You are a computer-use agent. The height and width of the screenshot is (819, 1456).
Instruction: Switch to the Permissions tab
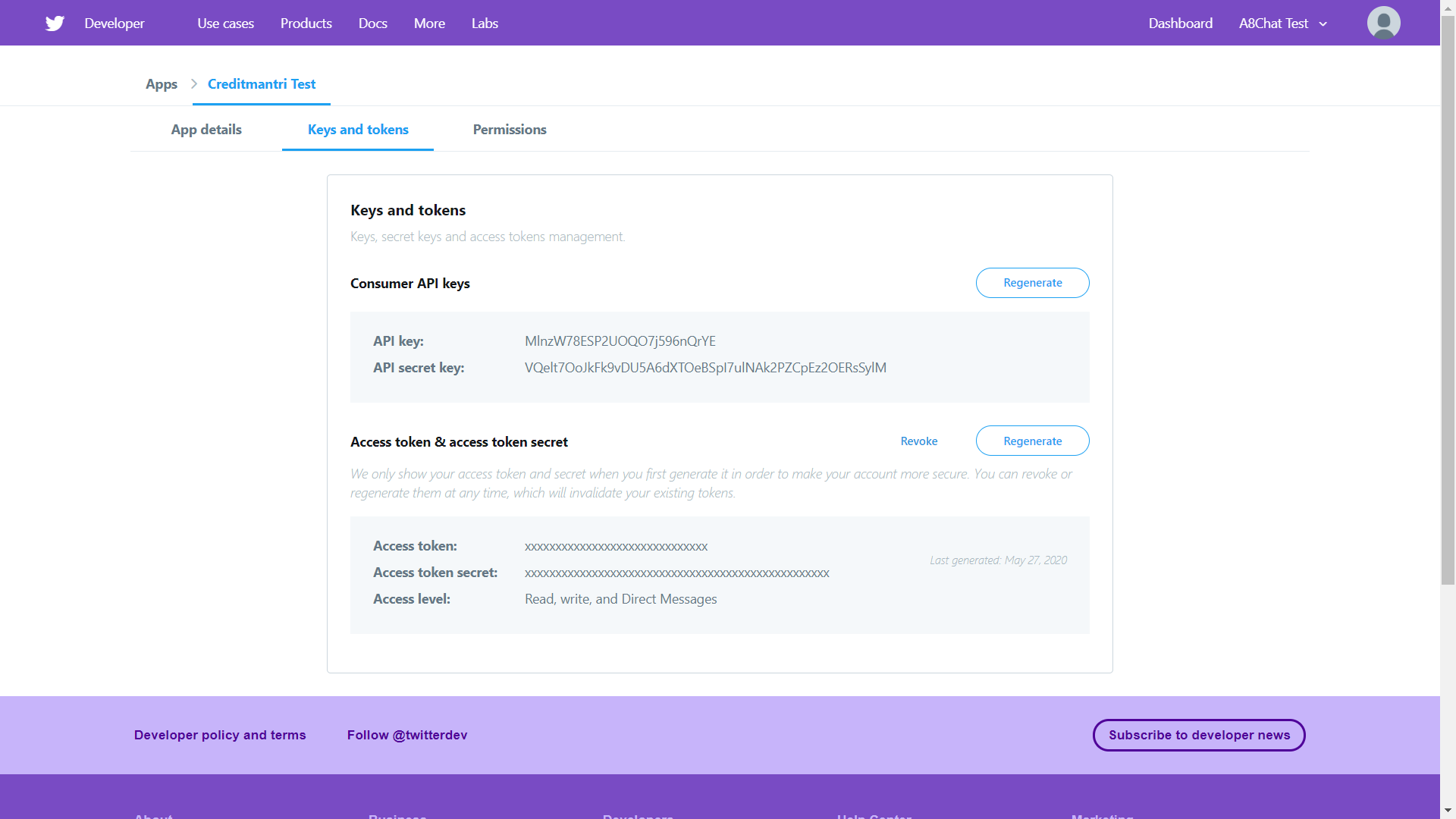(510, 130)
